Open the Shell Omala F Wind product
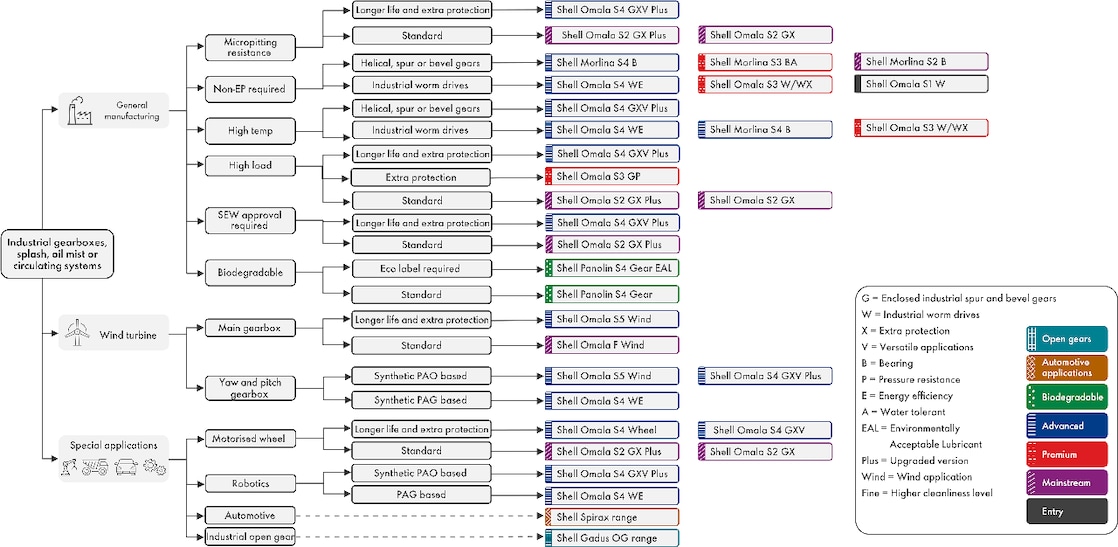 coord(612,345)
